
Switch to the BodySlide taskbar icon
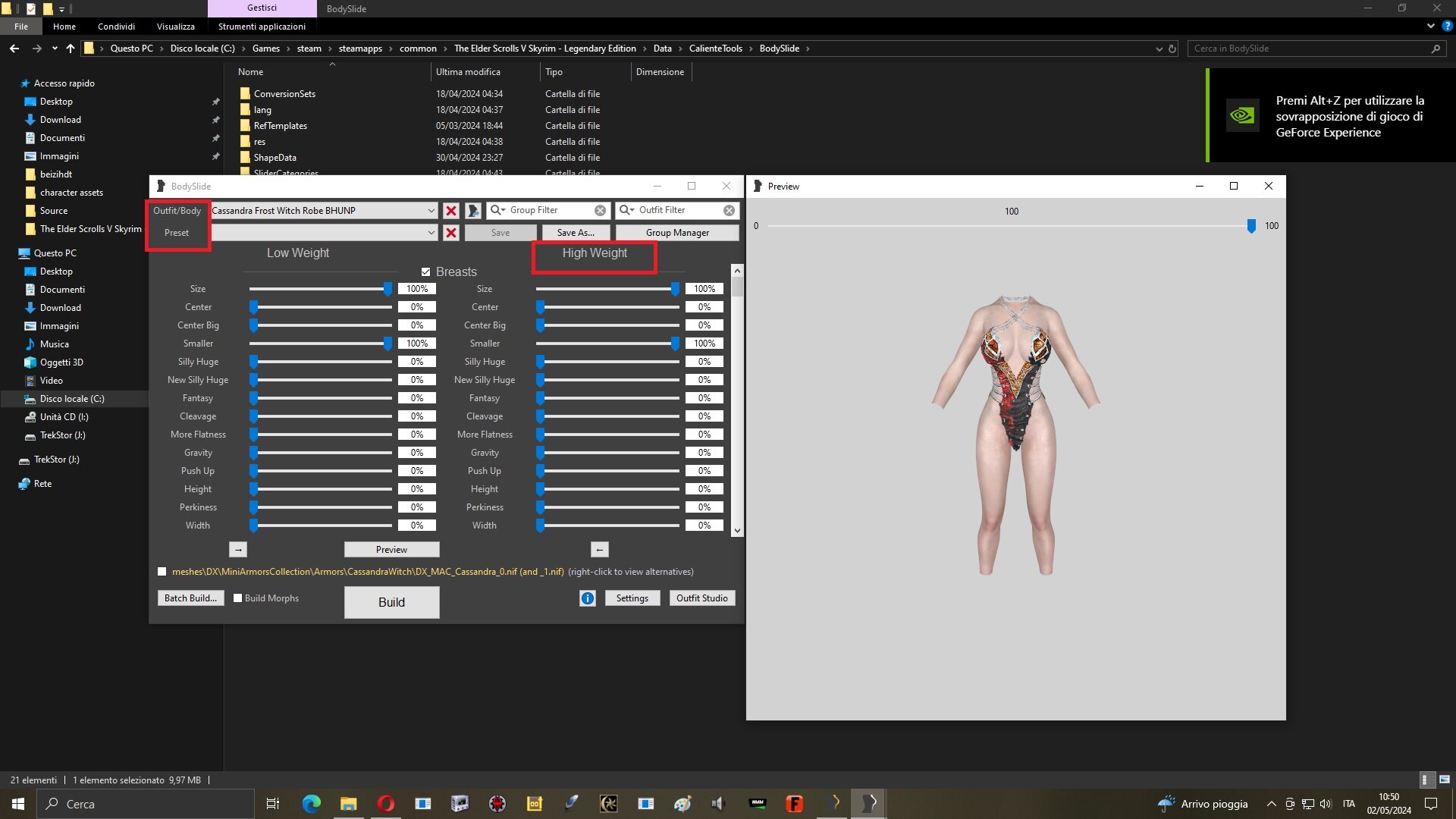(869, 802)
